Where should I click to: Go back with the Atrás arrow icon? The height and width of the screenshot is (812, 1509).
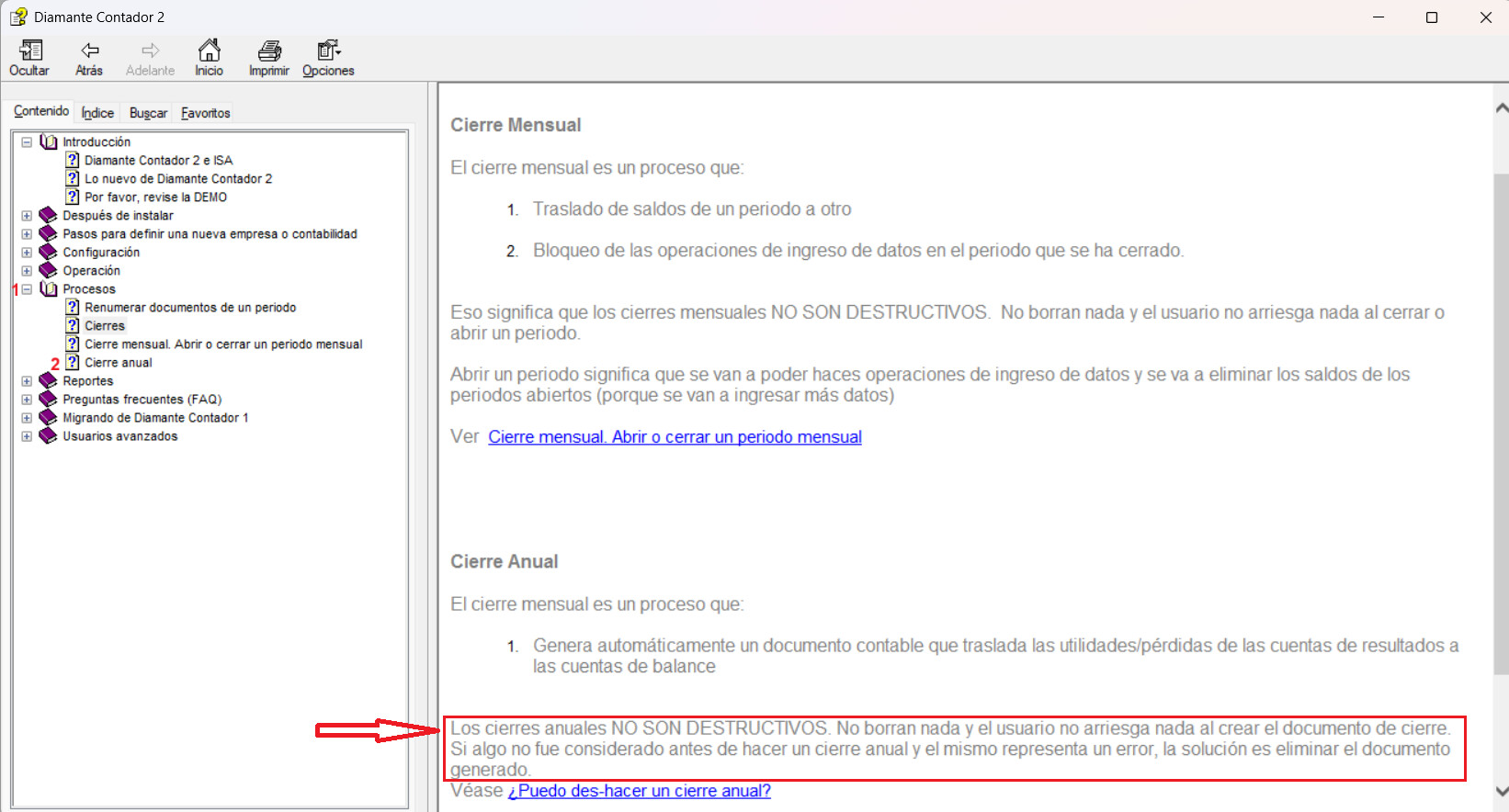(x=89, y=51)
